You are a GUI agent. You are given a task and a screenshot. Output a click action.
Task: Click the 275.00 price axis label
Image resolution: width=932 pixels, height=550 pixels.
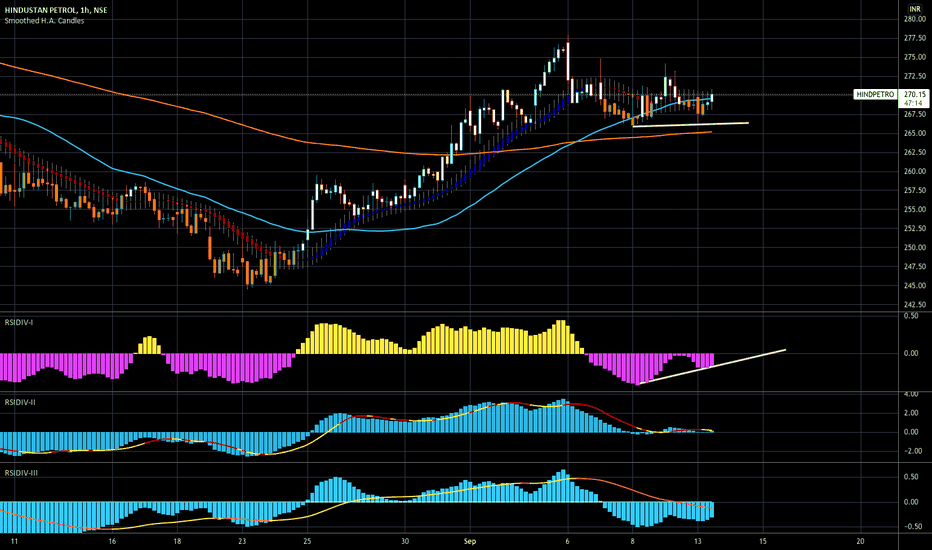click(x=915, y=57)
